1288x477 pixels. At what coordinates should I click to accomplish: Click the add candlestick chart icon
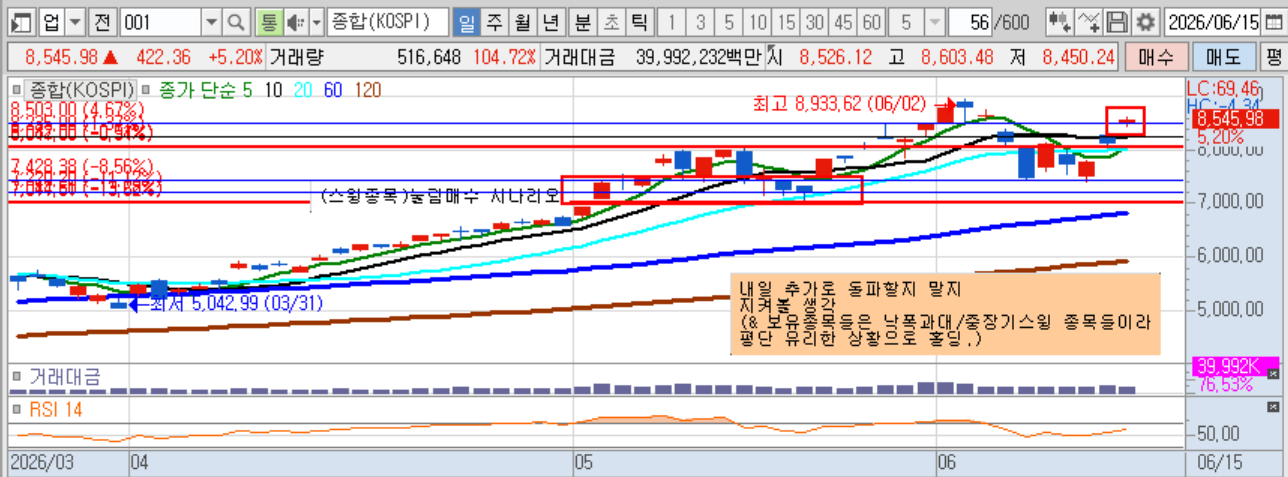tap(1062, 21)
